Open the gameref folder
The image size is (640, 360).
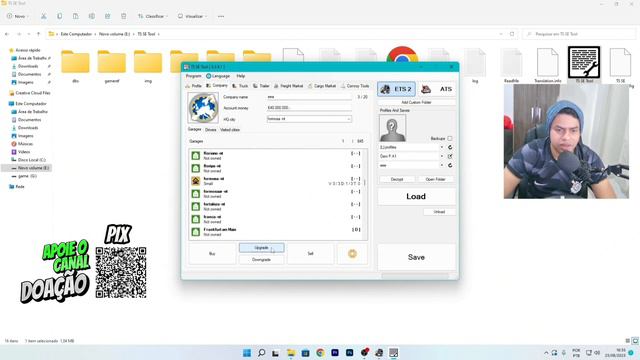(112, 66)
